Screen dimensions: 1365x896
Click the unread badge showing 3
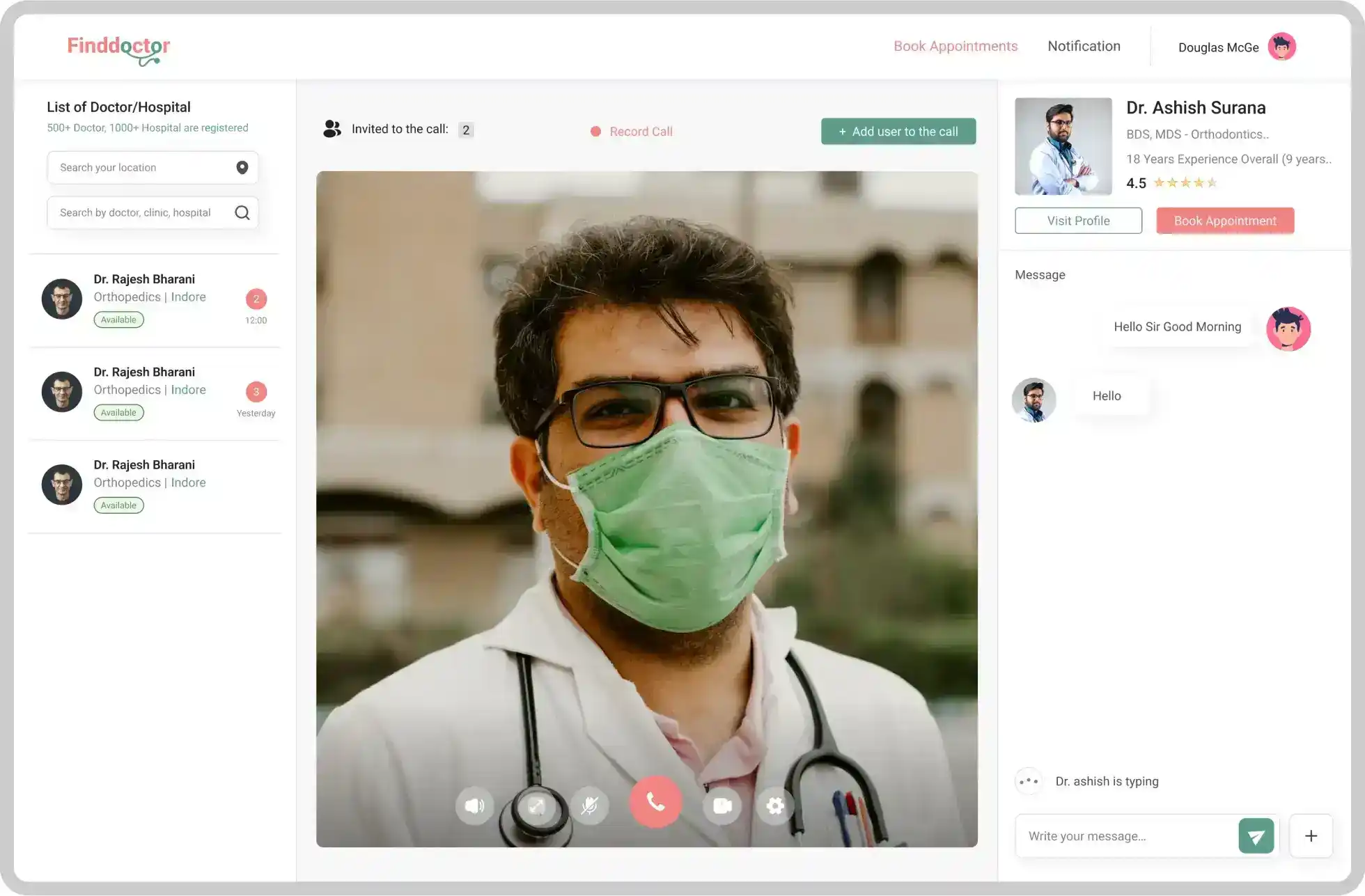pos(256,392)
